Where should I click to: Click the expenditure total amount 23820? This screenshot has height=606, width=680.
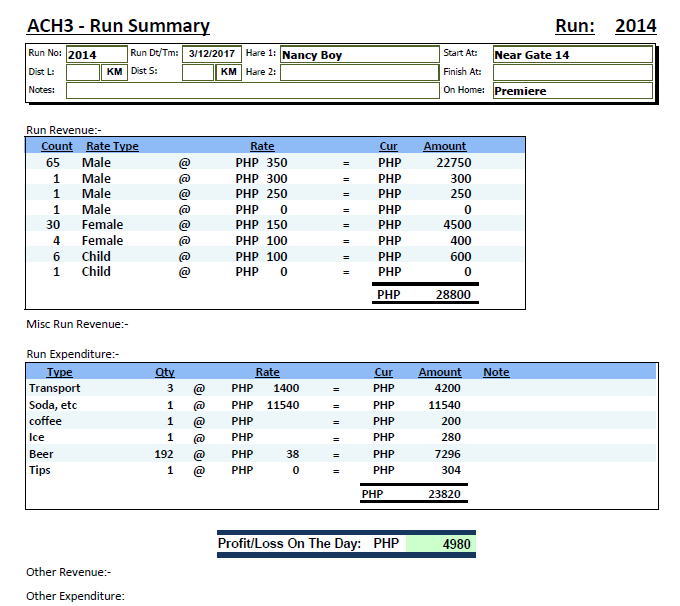coord(442,494)
